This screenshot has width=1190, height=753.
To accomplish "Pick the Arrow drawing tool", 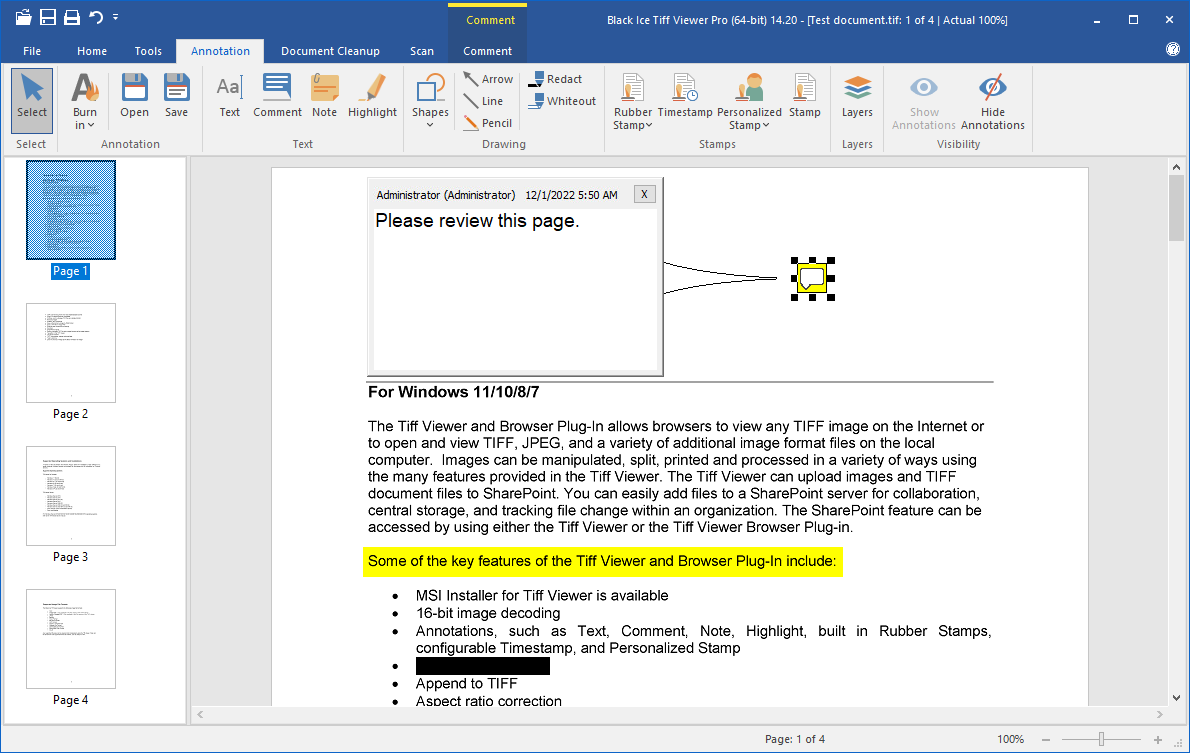I will (487, 79).
